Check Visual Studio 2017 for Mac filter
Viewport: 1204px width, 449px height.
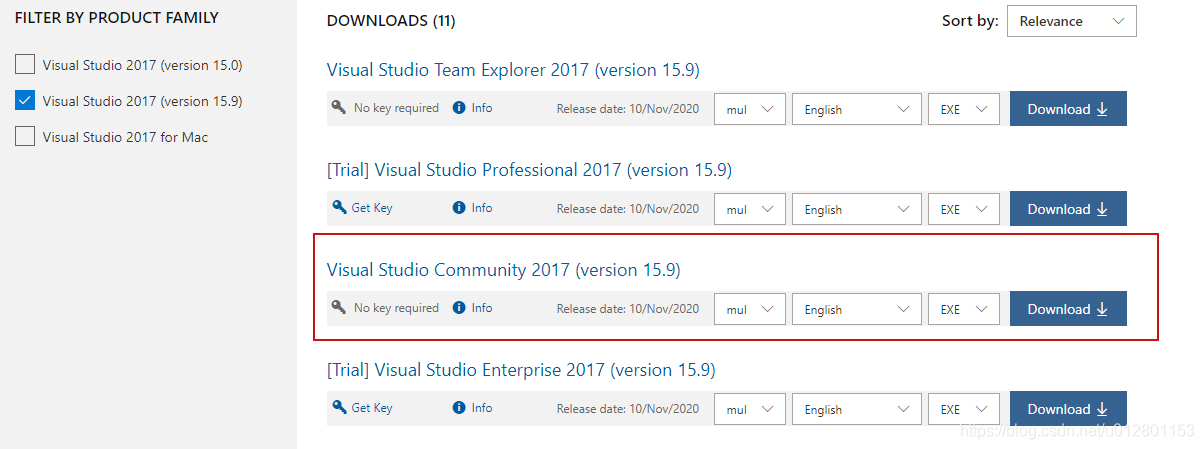tap(25, 137)
